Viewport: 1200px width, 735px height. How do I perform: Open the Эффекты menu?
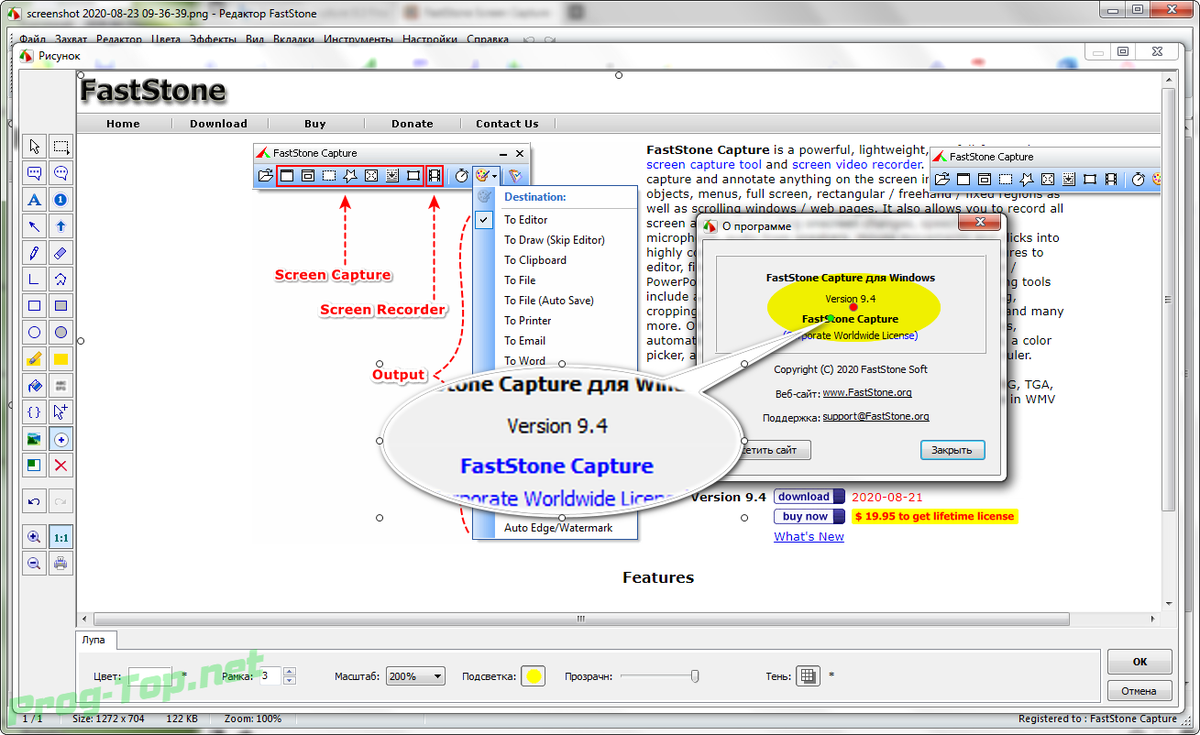pyautogui.click(x=212, y=40)
